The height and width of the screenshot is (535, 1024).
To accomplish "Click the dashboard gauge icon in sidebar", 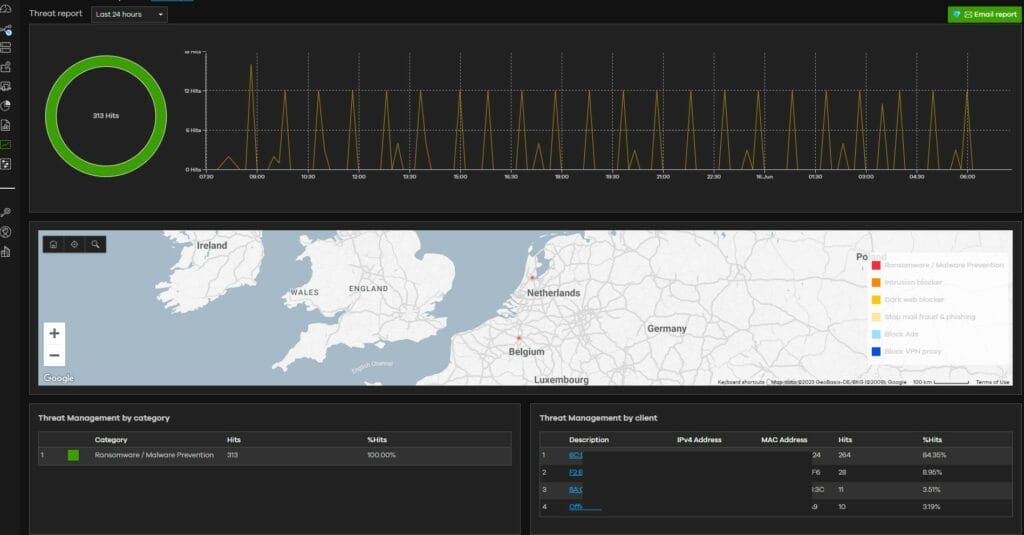I will [x=6, y=10].
